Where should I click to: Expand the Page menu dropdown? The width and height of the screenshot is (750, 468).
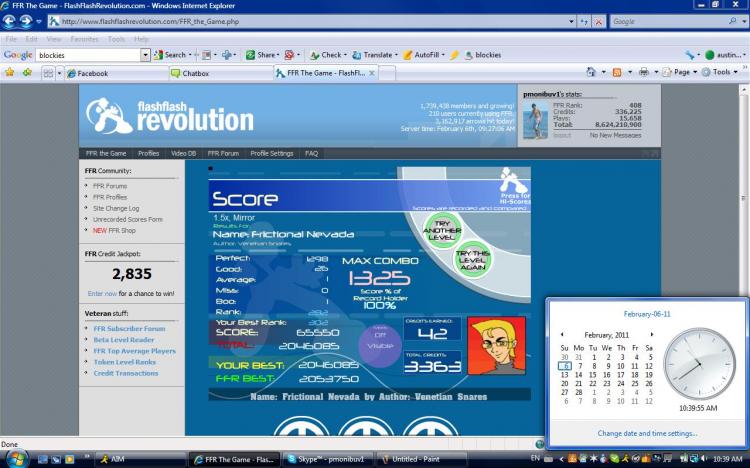click(x=695, y=72)
